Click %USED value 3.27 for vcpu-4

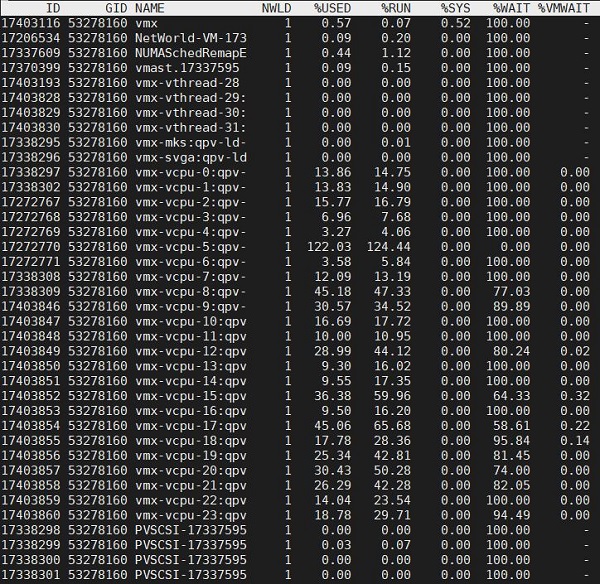pyautogui.click(x=336, y=232)
